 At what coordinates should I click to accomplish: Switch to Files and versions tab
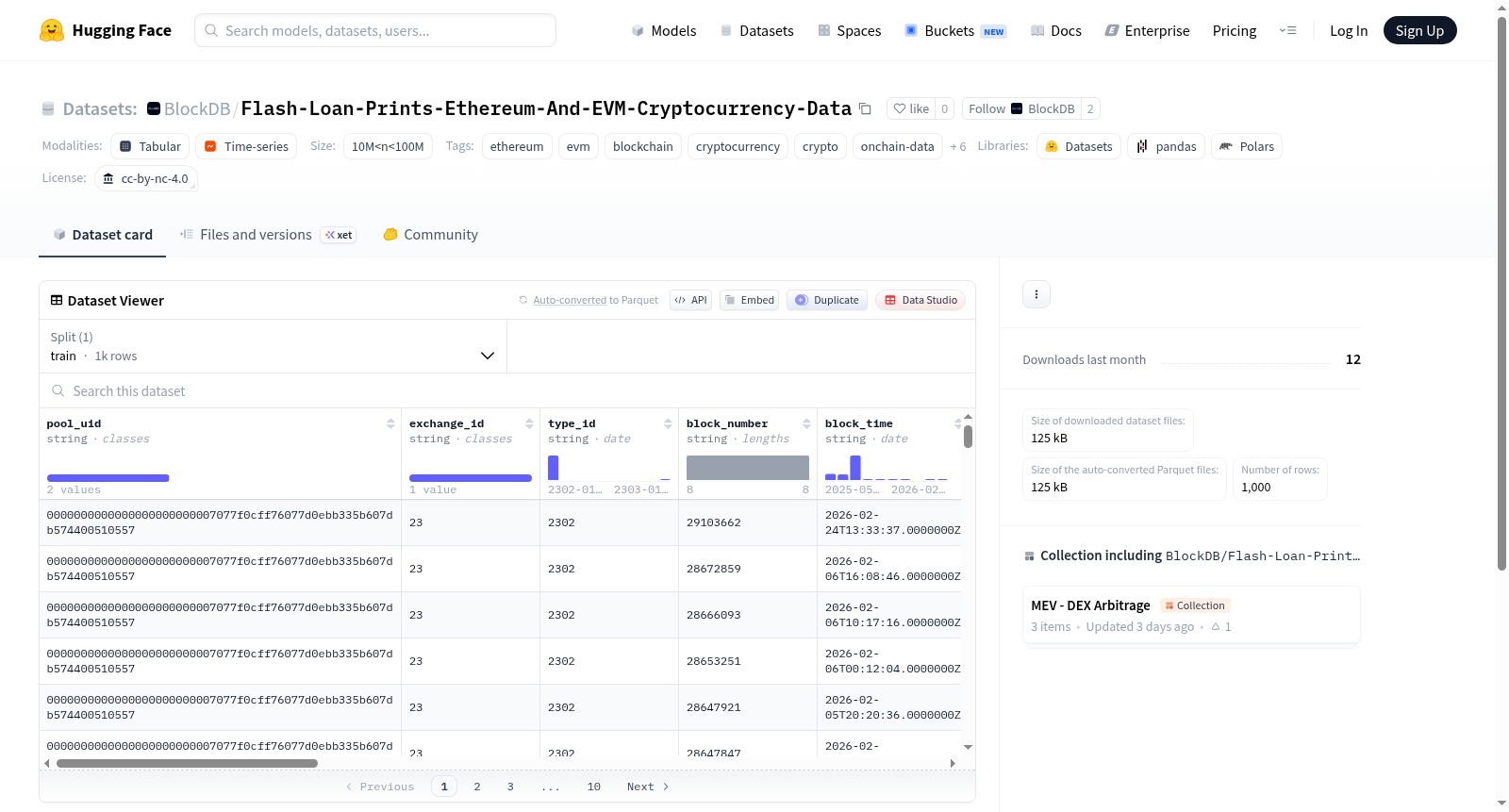(268, 235)
